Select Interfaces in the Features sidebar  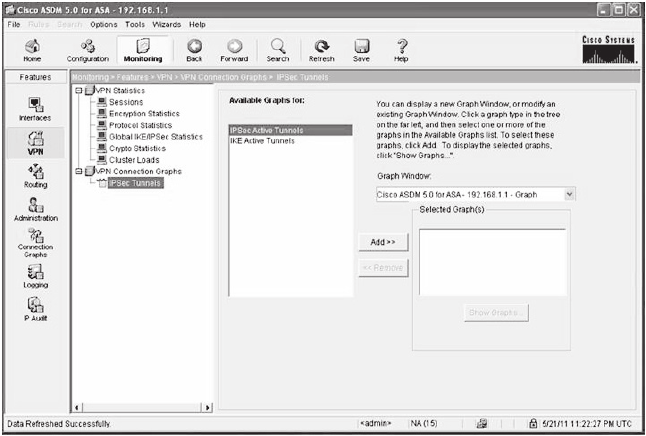pos(35,109)
